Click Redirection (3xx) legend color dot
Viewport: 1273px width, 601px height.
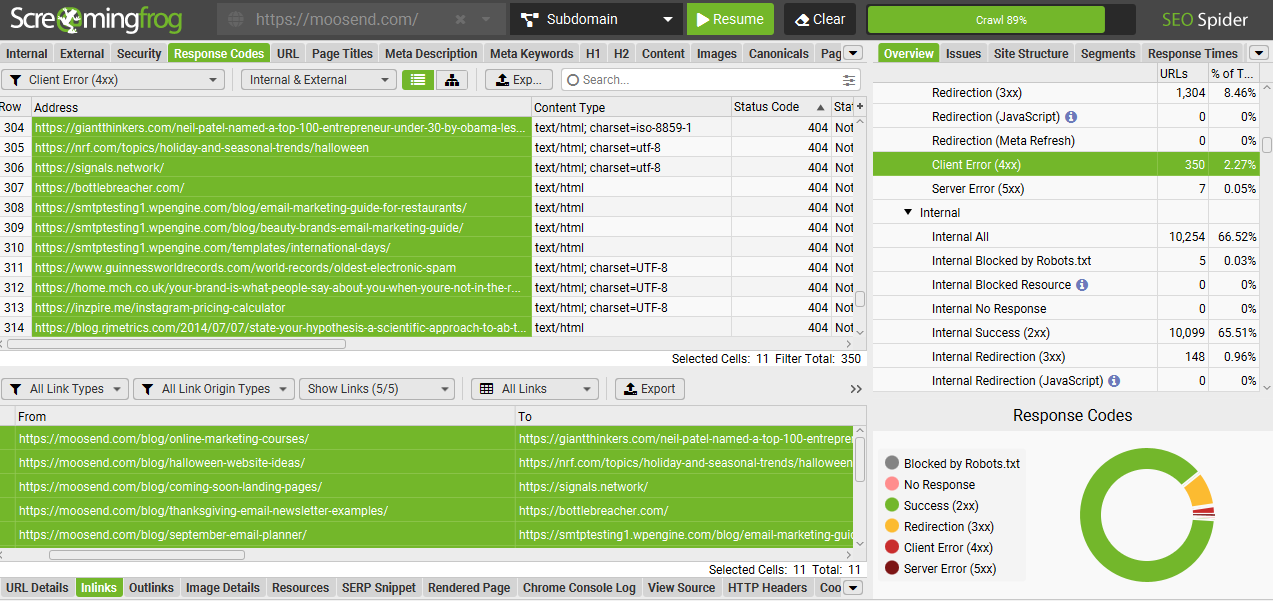click(892, 527)
